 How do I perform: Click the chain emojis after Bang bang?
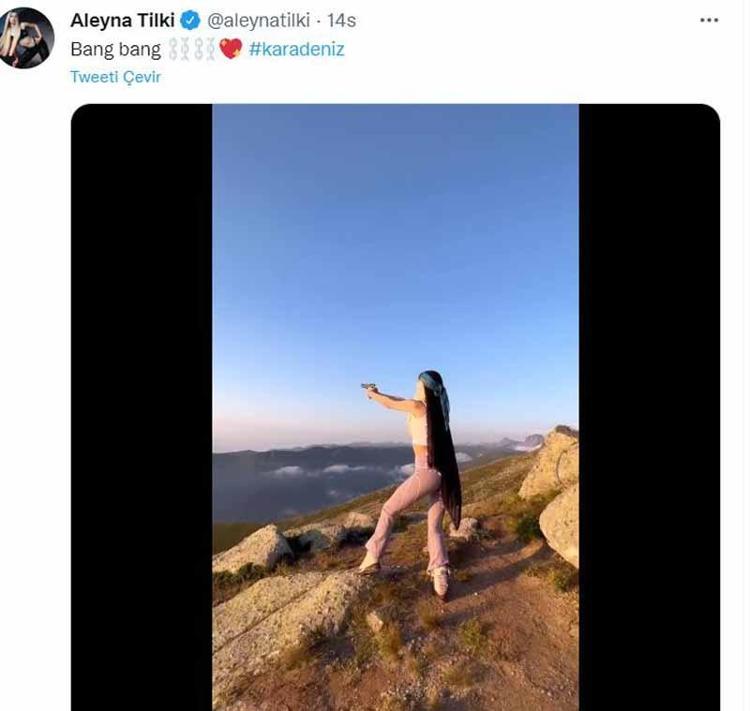[192, 48]
